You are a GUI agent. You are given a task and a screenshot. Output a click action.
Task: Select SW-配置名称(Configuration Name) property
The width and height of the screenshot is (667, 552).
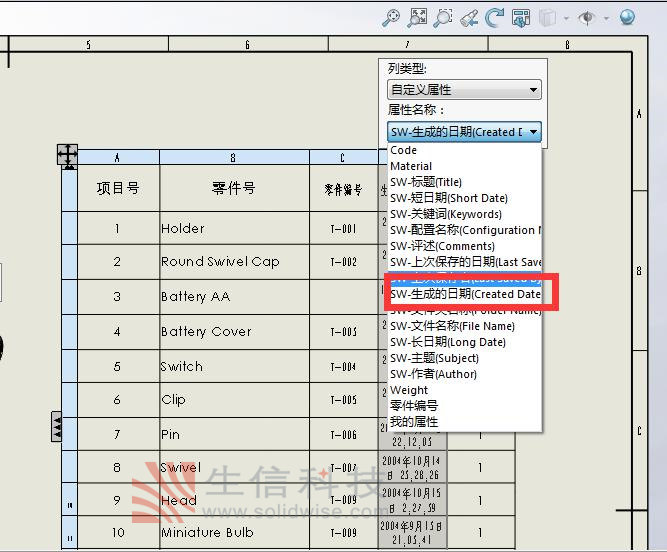[465, 230]
